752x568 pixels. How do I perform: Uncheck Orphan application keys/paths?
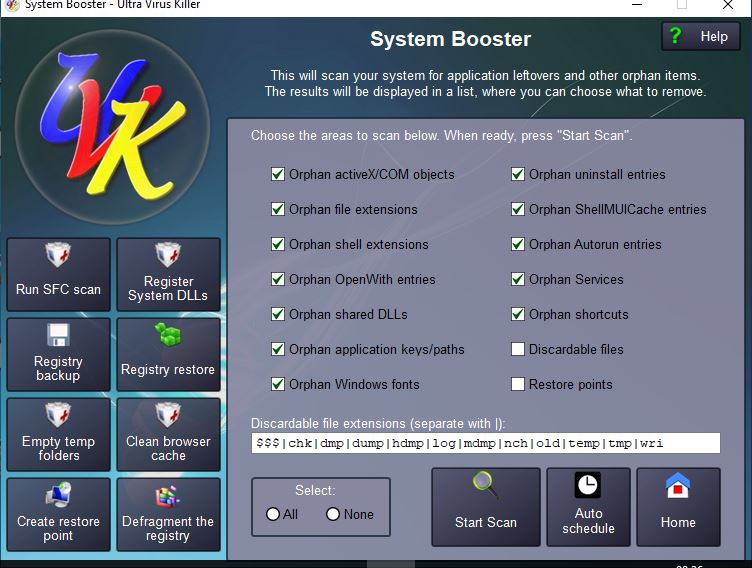point(278,349)
